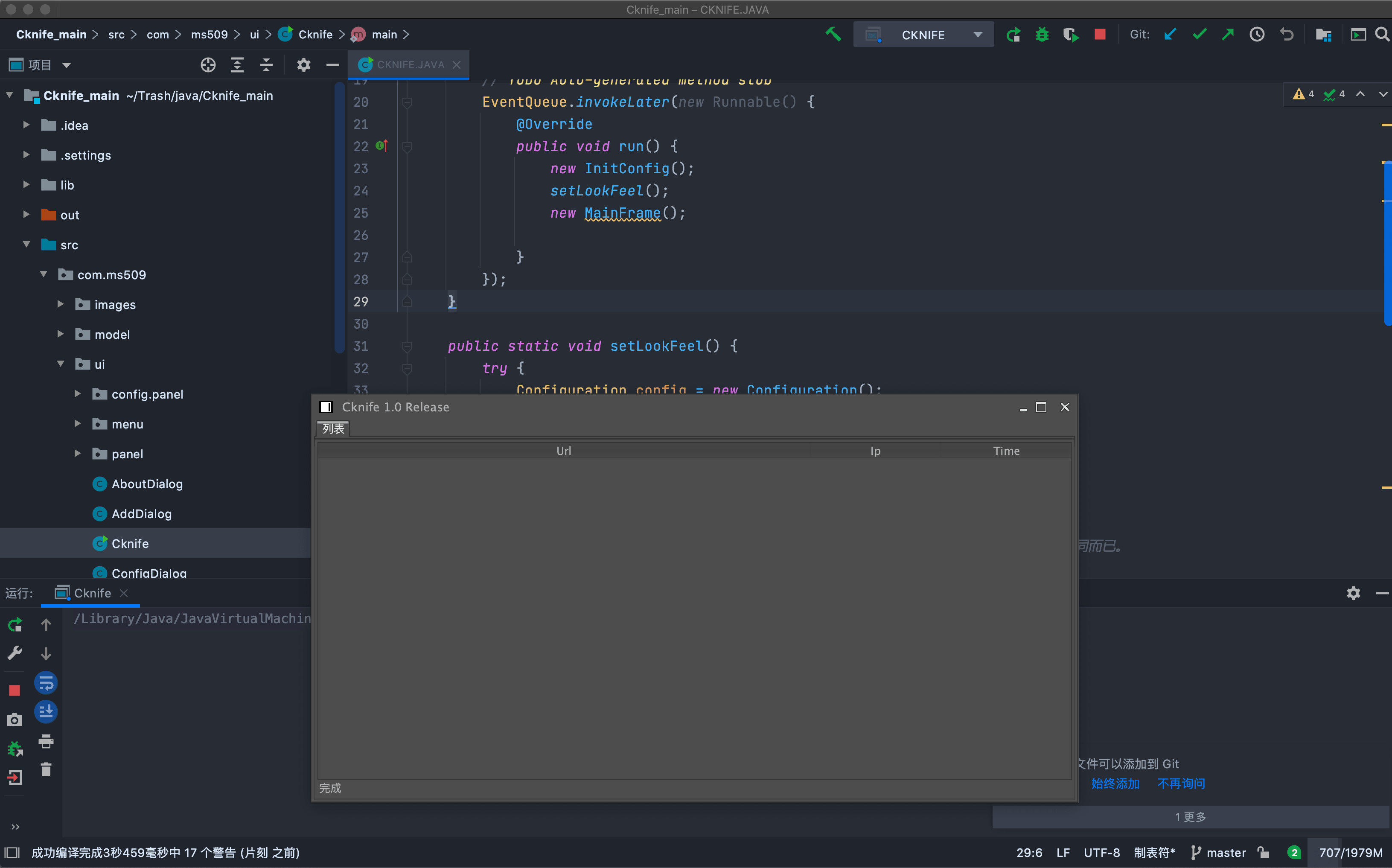1392x868 pixels.
Task: Clear console with trash icon
Action: tap(46, 769)
